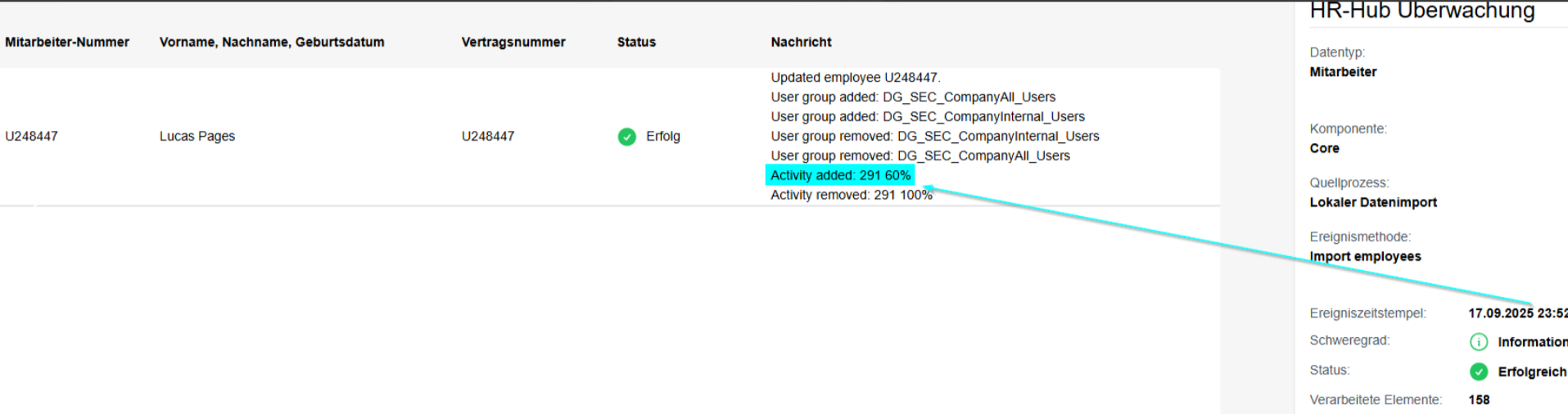Click 'User group added: DG_SEC_CompanyAll_Users' line
This screenshot has width=1568, height=414.
pyautogui.click(x=913, y=97)
